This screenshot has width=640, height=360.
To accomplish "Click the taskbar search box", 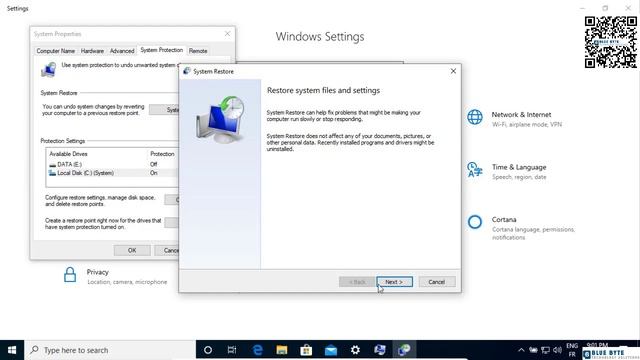I will point(110,350).
